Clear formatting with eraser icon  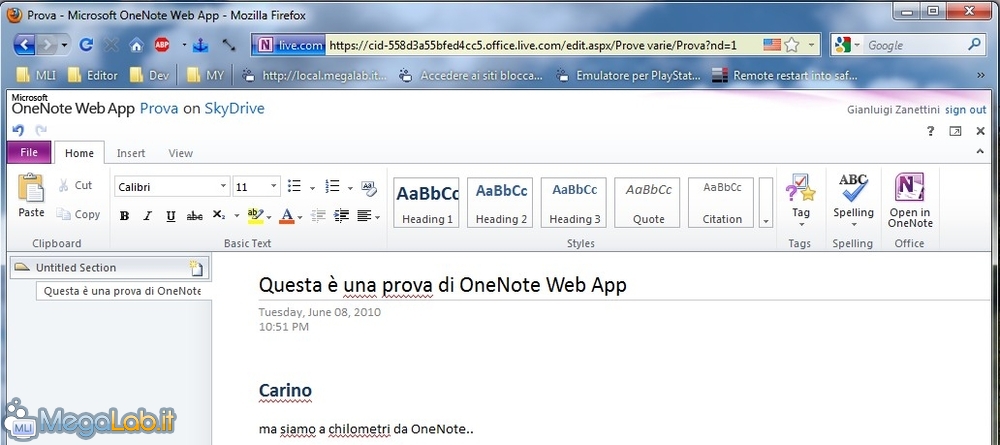point(369,187)
